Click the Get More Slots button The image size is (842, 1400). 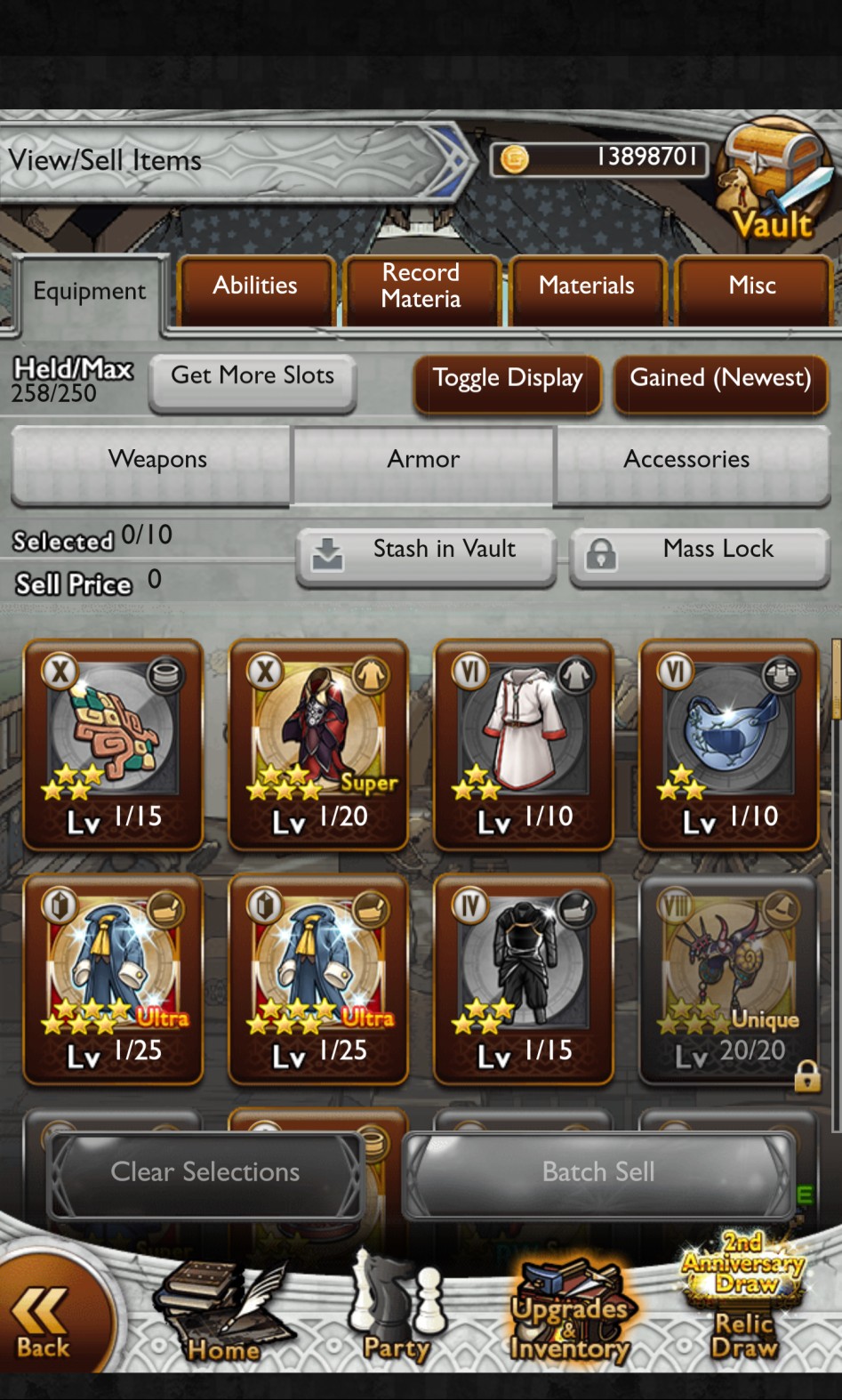(x=253, y=382)
